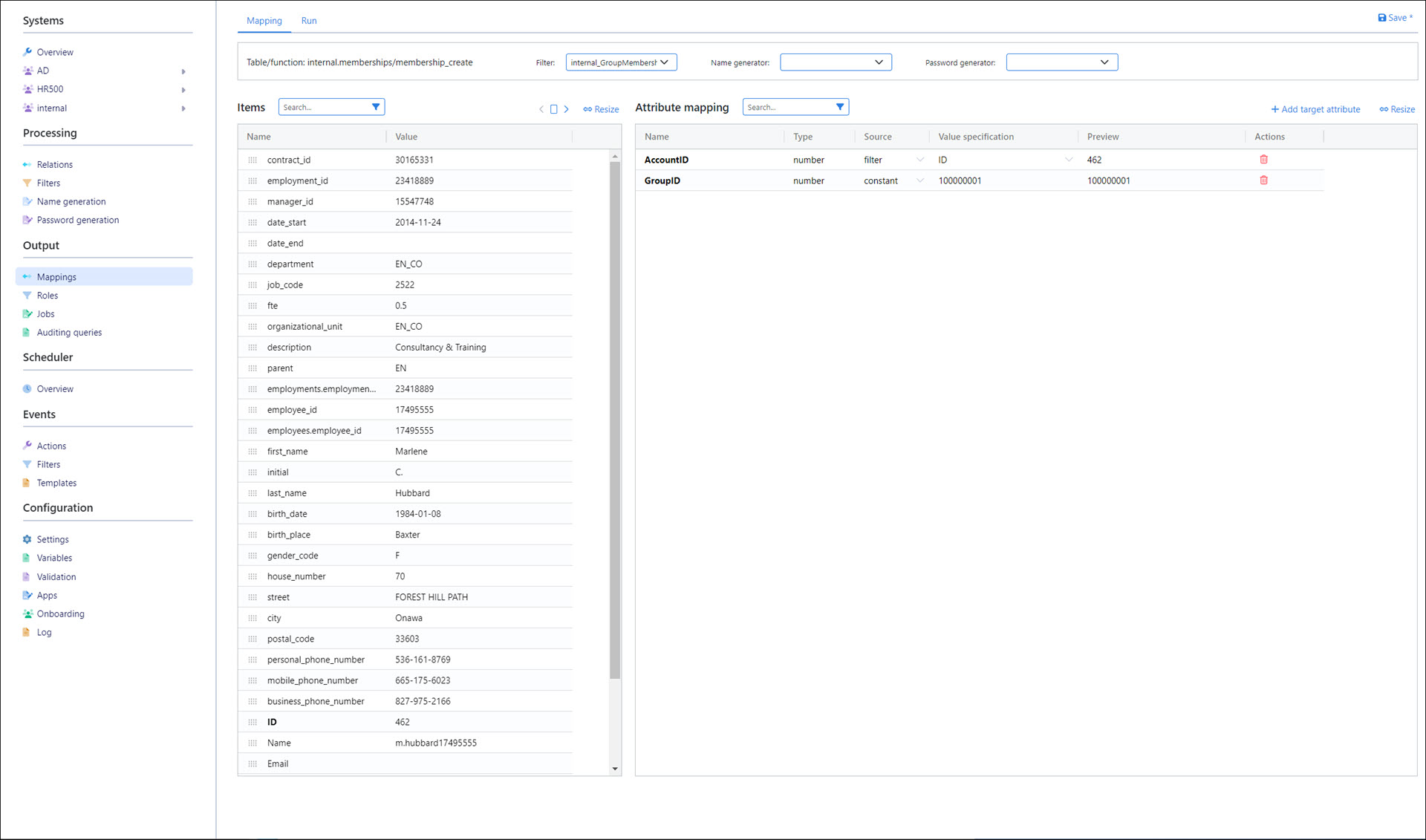Select the last_name Hubbard item row
Image resolution: width=1426 pixels, height=840 pixels.
tap(406, 493)
